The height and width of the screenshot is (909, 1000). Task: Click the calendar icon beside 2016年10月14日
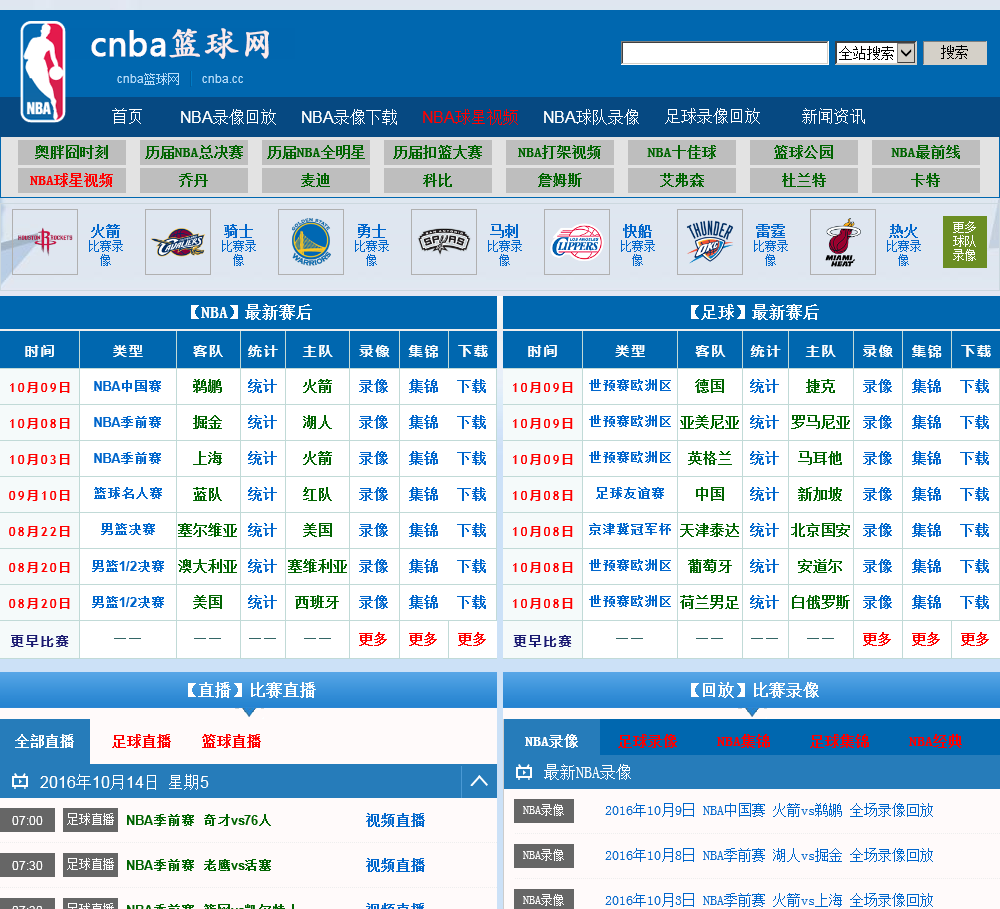click(x=20, y=781)
